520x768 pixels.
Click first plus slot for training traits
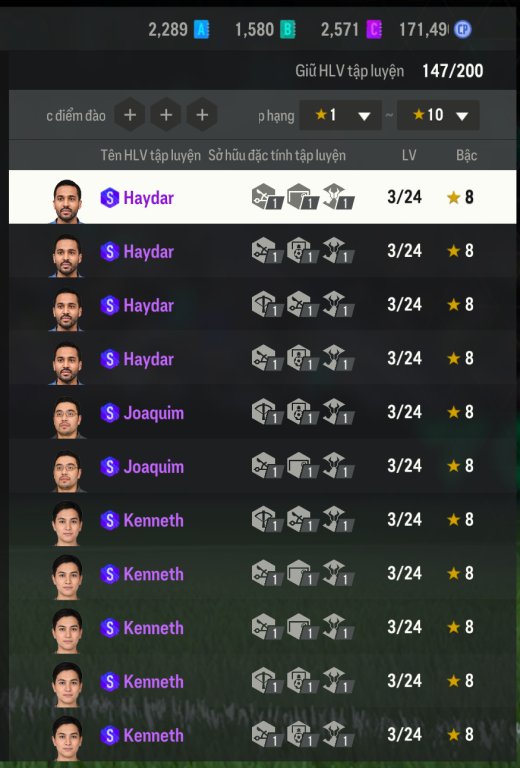130,115
